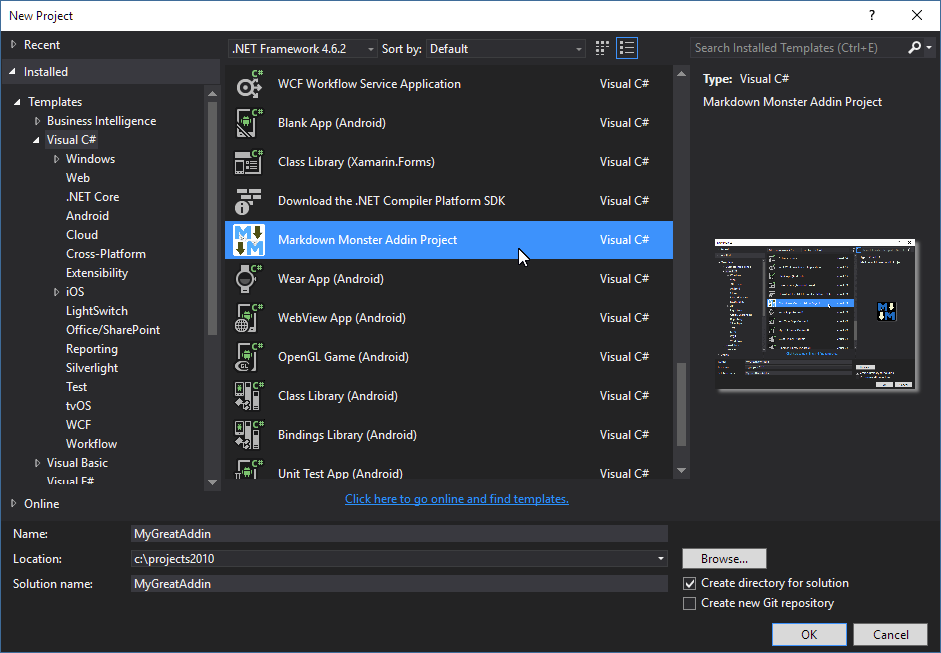This screenshot has width=941, height=653.
Task: Open the dialog help question mark
Action: coord(872,16)
